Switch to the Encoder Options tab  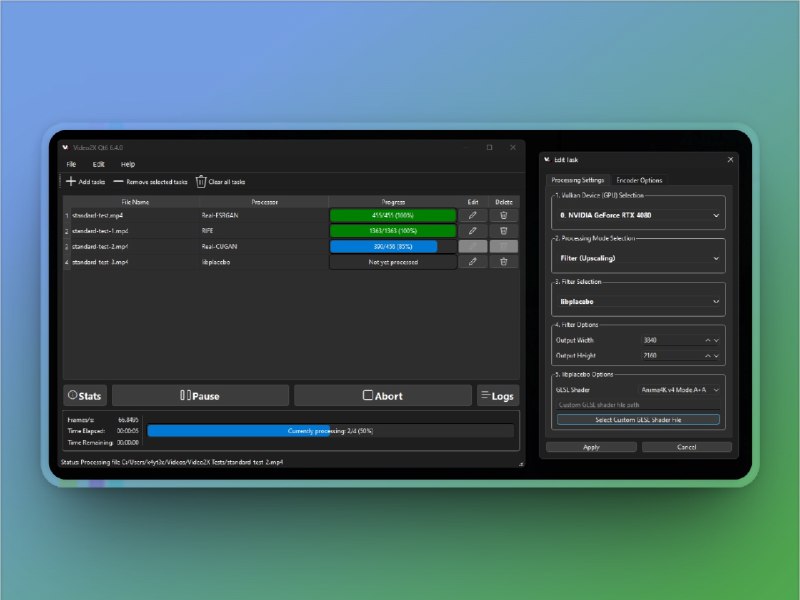pyautogui.click(x=639, y=180)
